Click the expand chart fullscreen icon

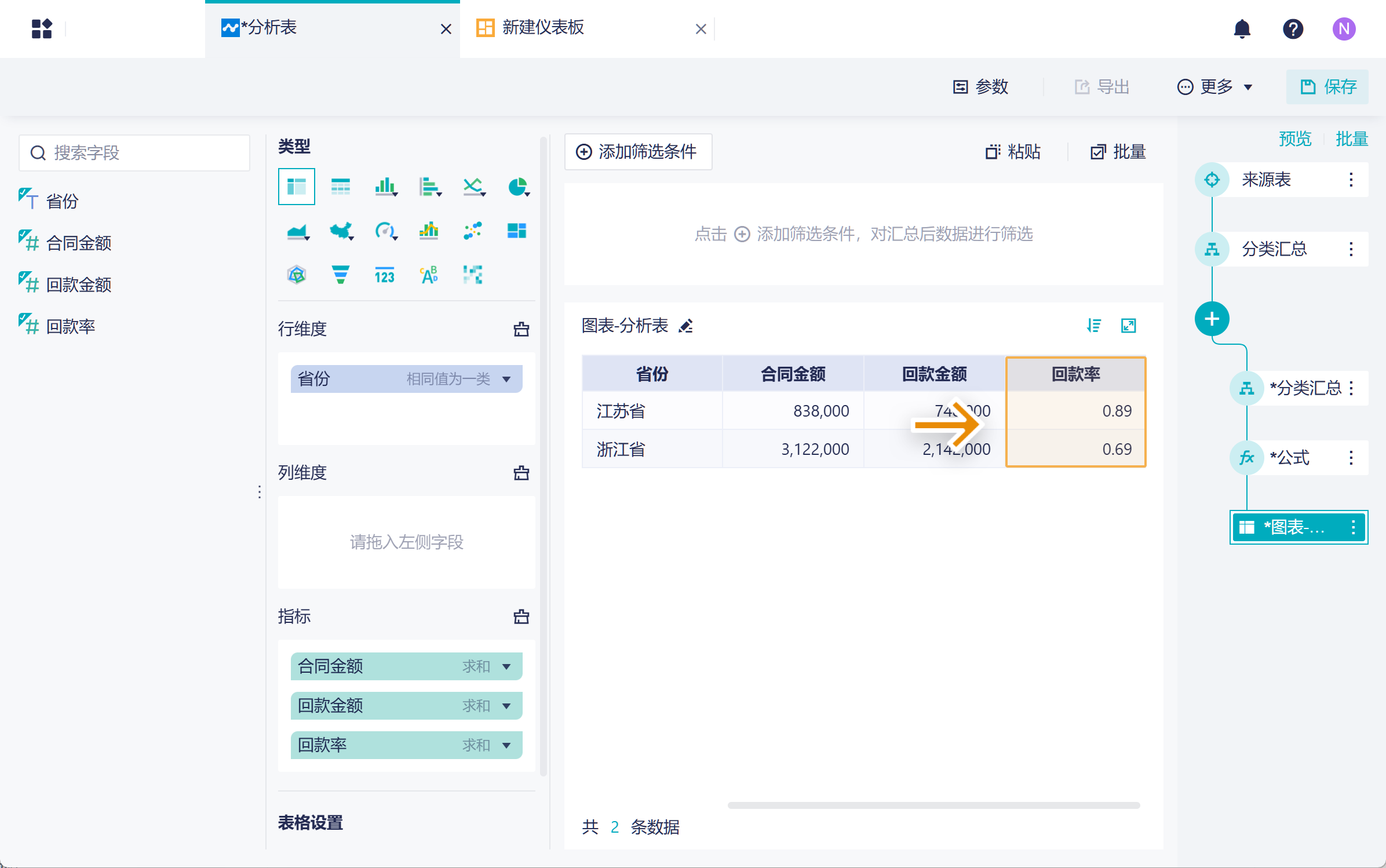tap(1128, 326)
